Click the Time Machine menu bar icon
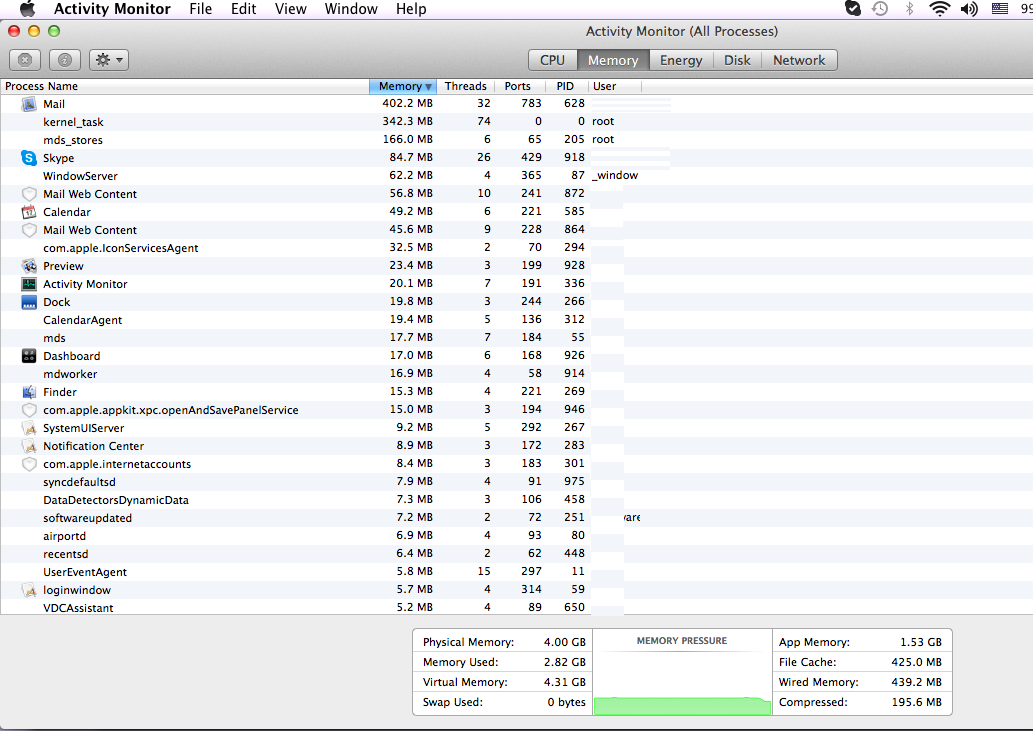 point(880,9)
